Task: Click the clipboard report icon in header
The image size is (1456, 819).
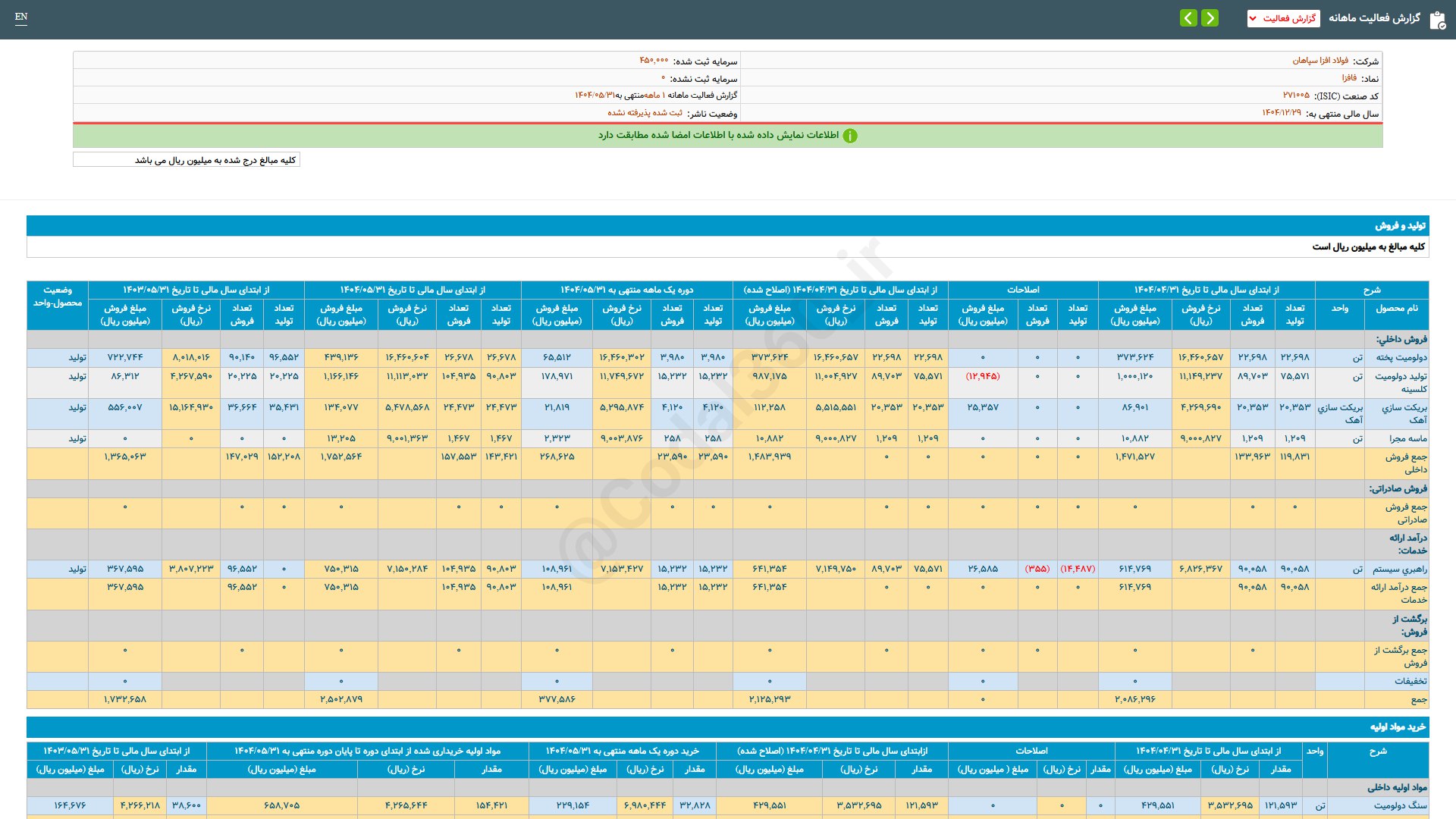Action: click(x=1437, y=20)
